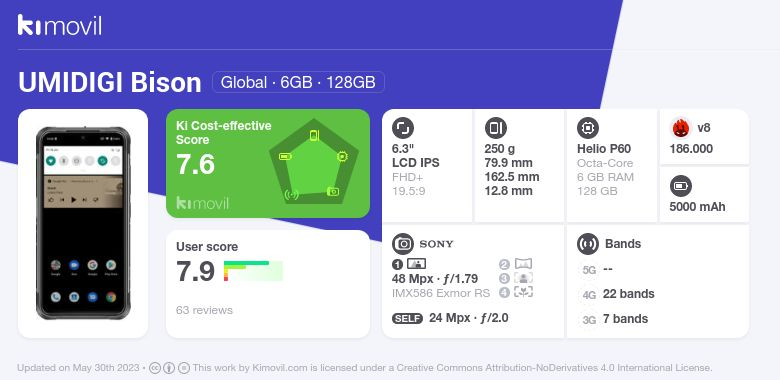Viewport: 780px width, 380px height.
Task: Click the battery capacity icon
Action: point(681,187)
